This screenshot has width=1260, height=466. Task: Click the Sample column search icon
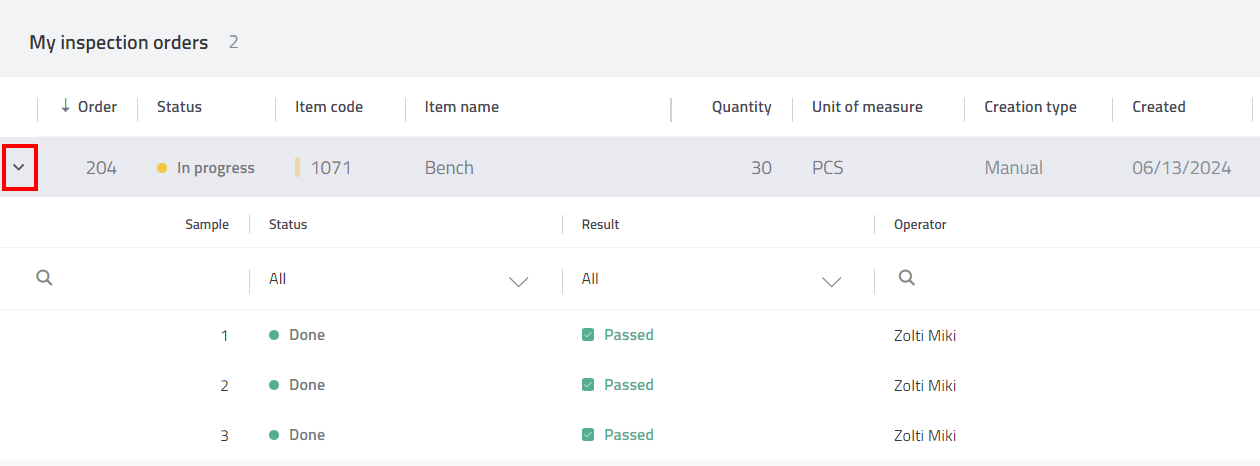[x=44, y=278]
